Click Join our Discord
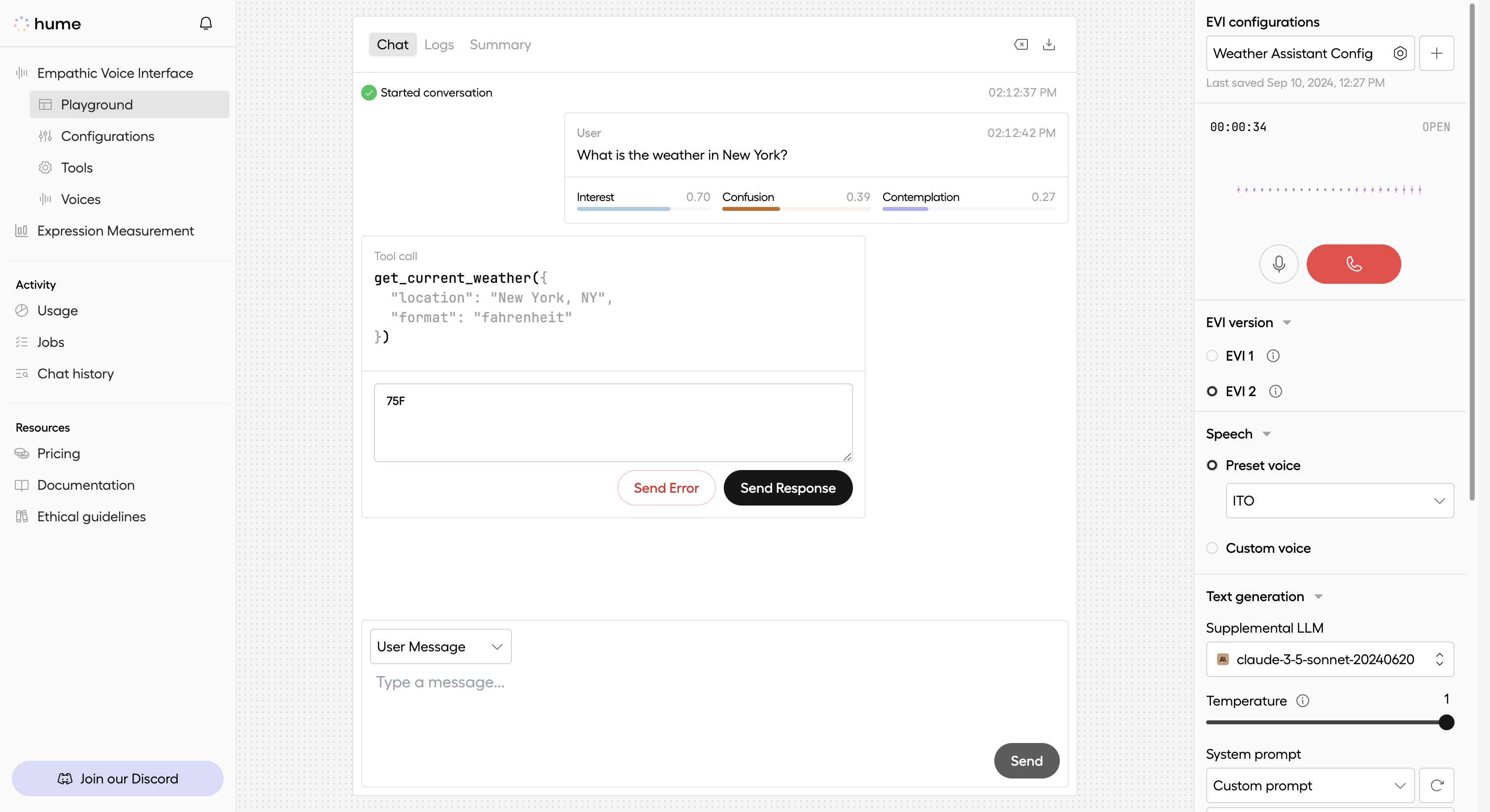The width and height of the screenshot is (1490, 812). (117, 778)
